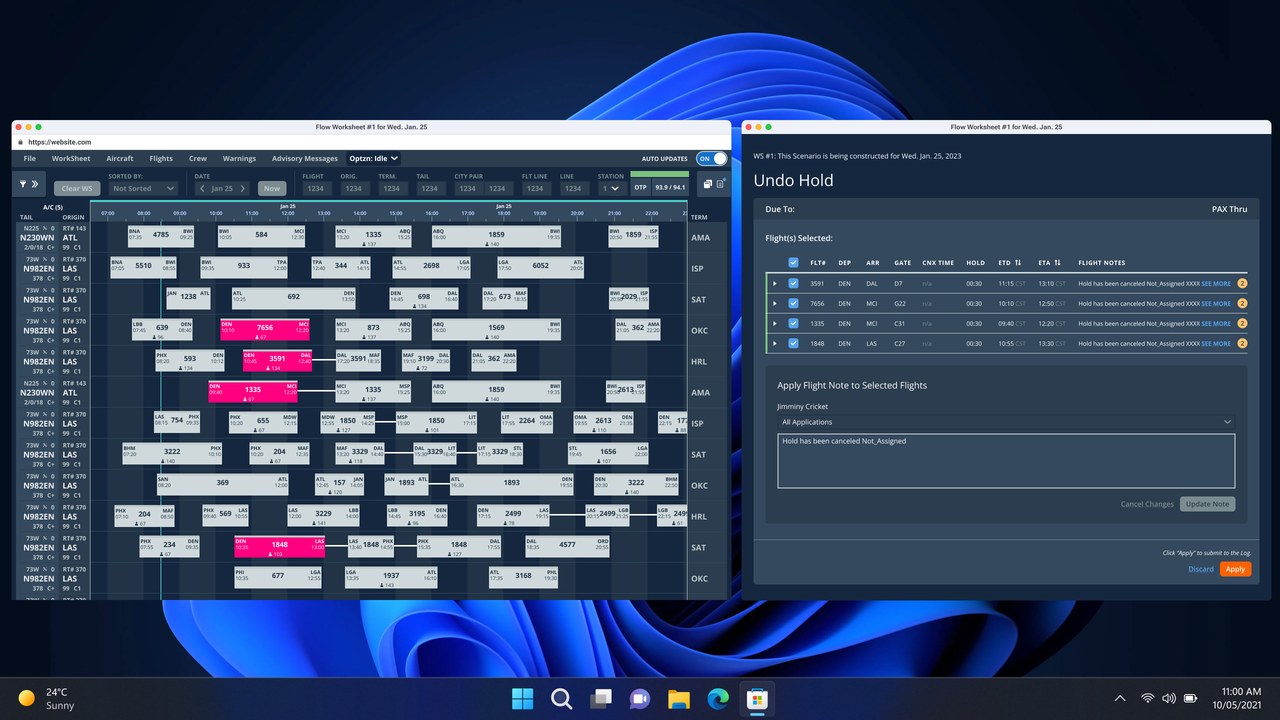This screenshot has width=1280, height=720.
Task: Sort flights by the ETD sort icon
Action: pyautogui.click(x=1018, y=263)
